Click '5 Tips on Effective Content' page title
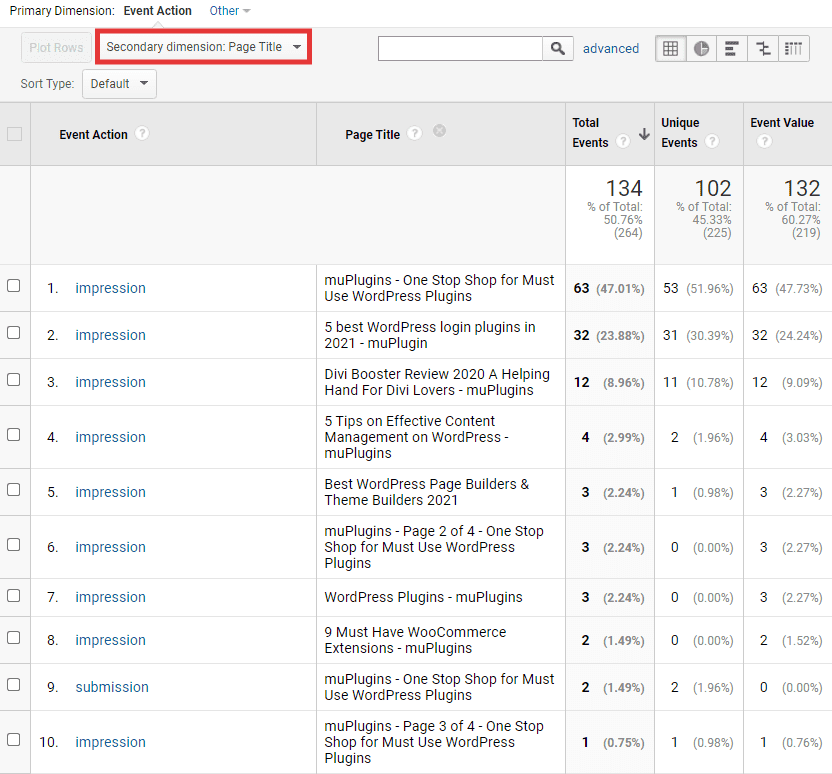 tap(417, 437)
